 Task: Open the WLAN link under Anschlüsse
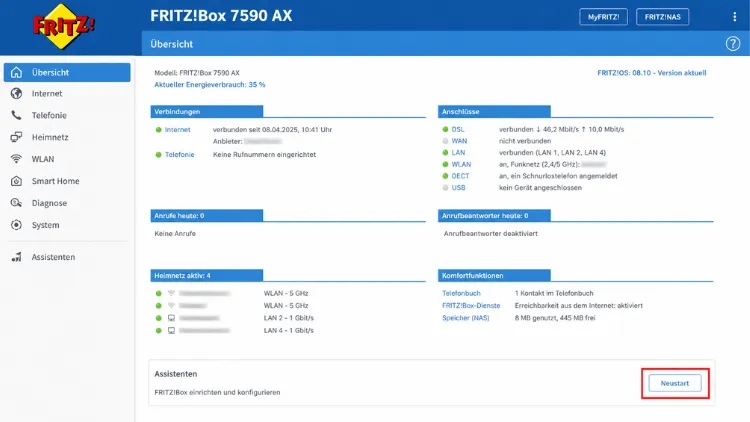461,164
